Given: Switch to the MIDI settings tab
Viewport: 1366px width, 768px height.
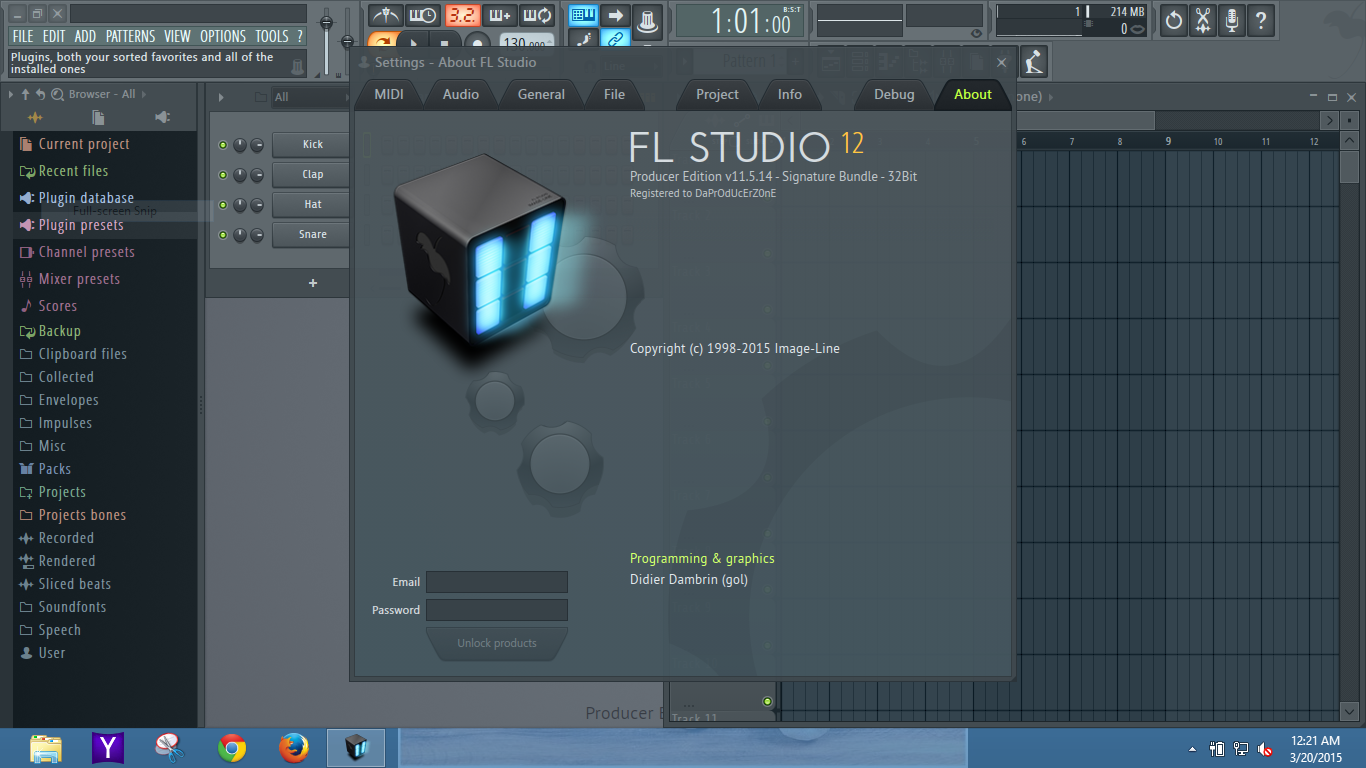Looking at the screenshot, I should [389, 94].
